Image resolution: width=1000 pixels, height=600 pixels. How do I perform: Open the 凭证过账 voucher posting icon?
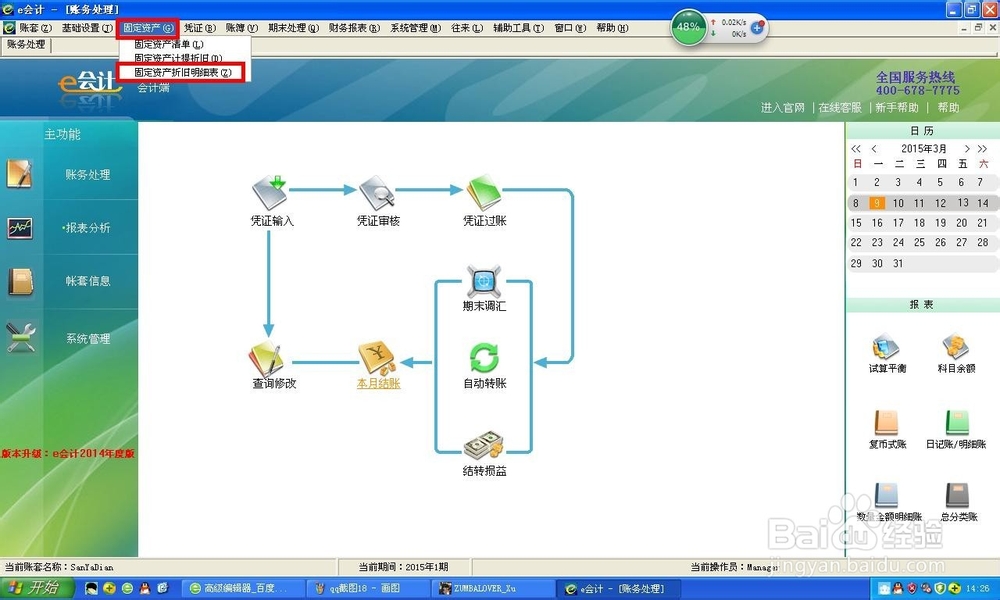point(484,192)
